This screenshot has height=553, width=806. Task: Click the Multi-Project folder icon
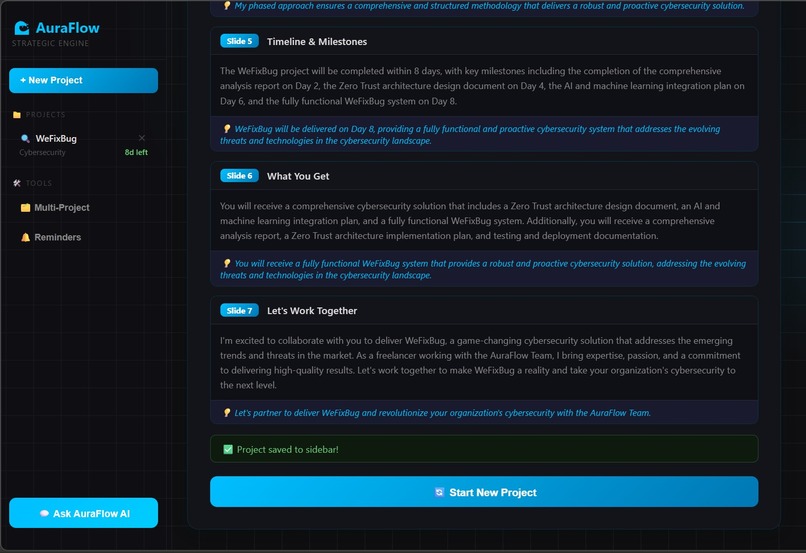[x=25, y=208]
